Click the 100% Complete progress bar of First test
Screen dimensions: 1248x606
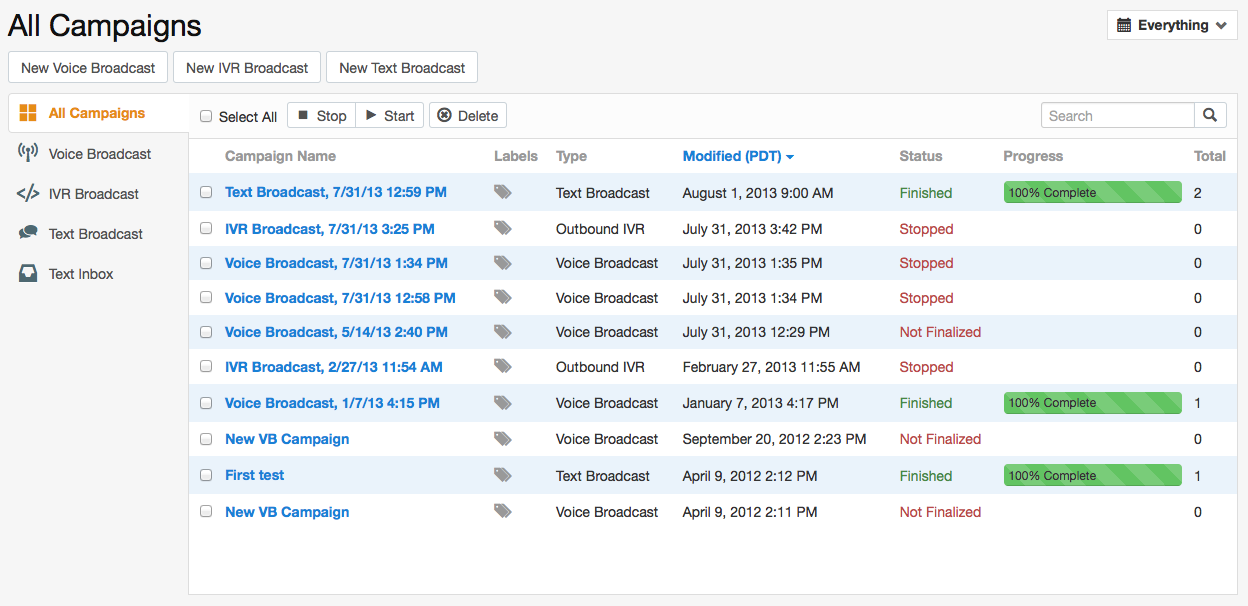1092,475
